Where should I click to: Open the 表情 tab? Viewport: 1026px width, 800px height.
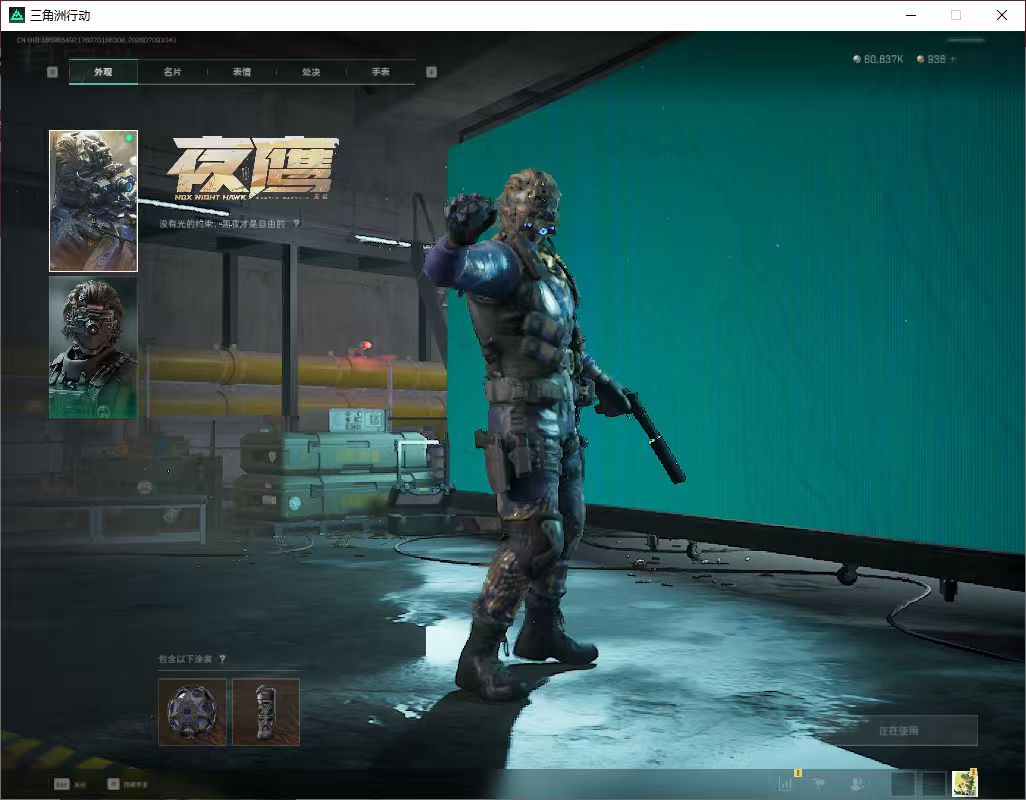(x=241, y=72)
